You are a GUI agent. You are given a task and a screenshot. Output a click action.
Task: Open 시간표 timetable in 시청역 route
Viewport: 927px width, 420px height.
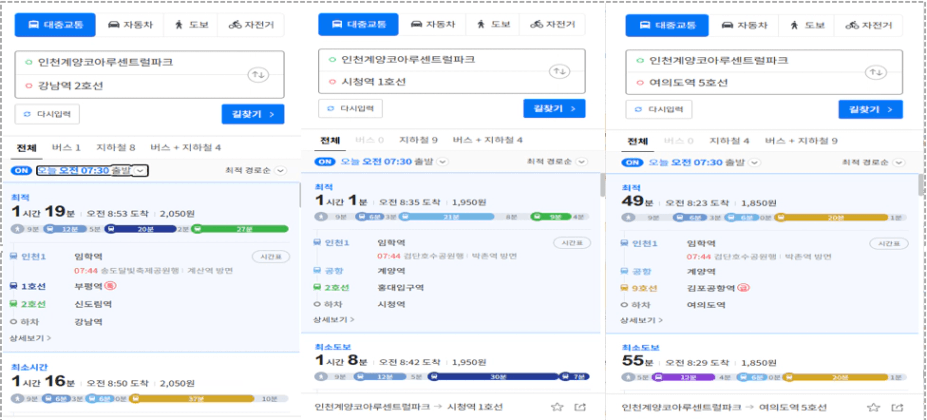572,243
